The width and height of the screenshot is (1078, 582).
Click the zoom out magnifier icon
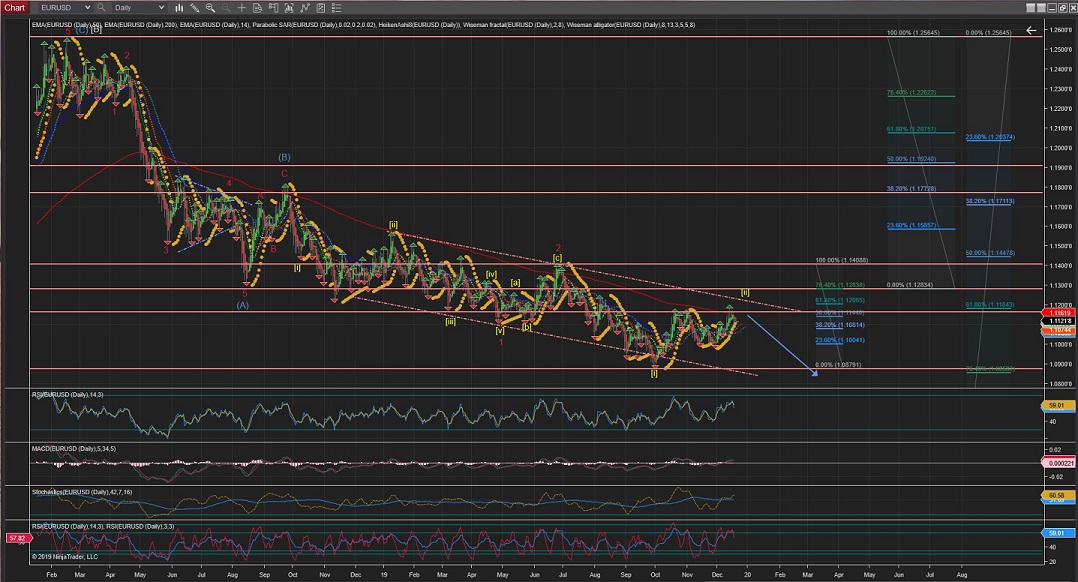point(225,7)
